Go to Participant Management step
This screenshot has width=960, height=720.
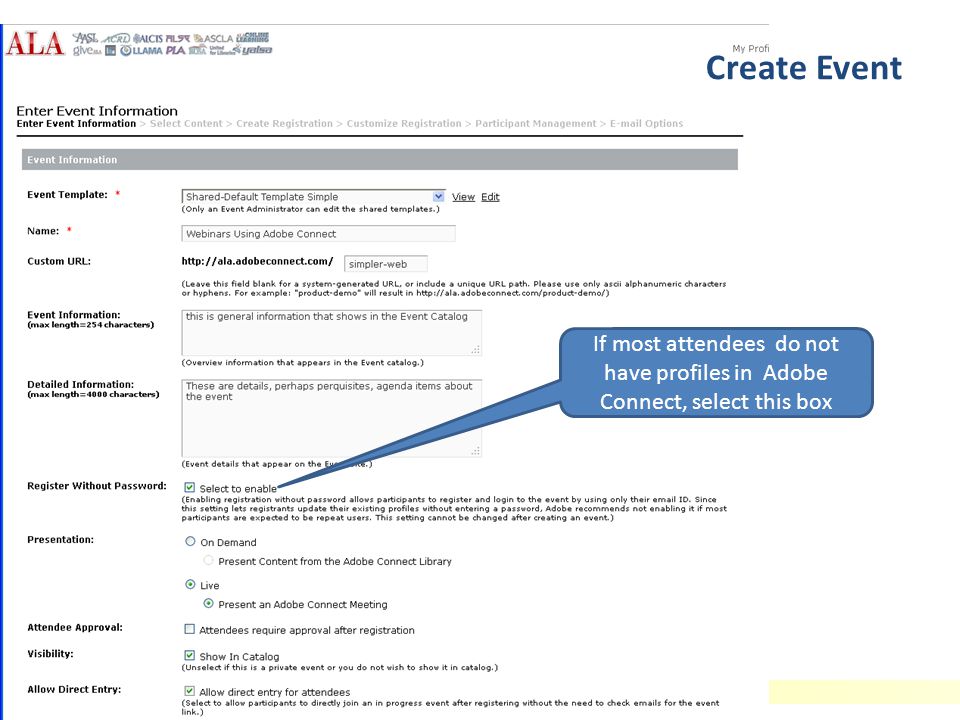(x=536, y=124)
